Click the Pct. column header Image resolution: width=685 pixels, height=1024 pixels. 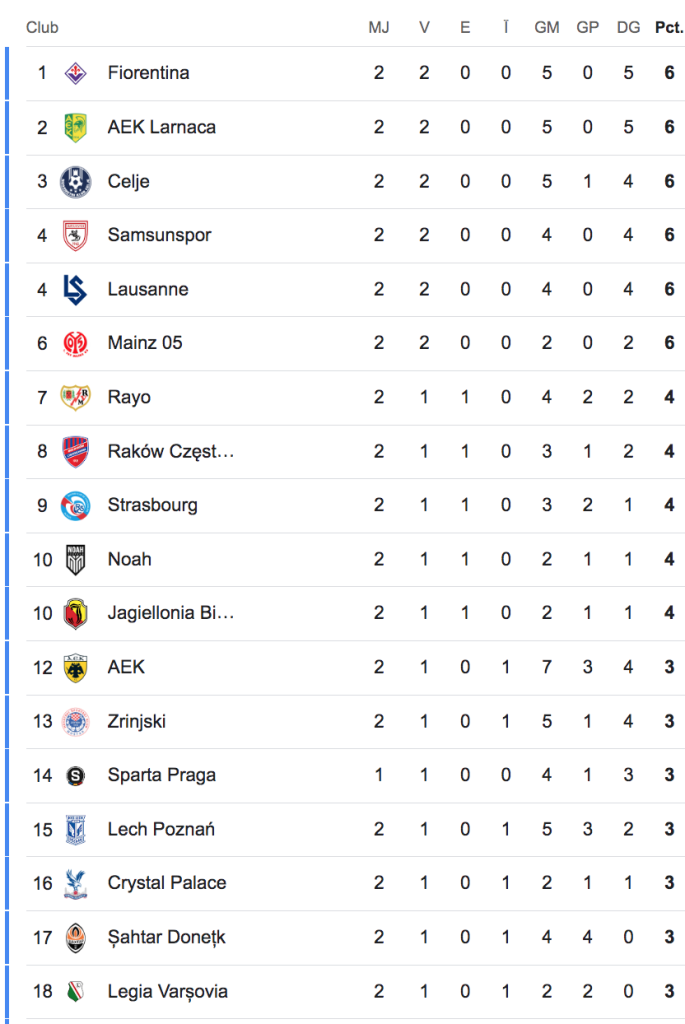[668, 27]
